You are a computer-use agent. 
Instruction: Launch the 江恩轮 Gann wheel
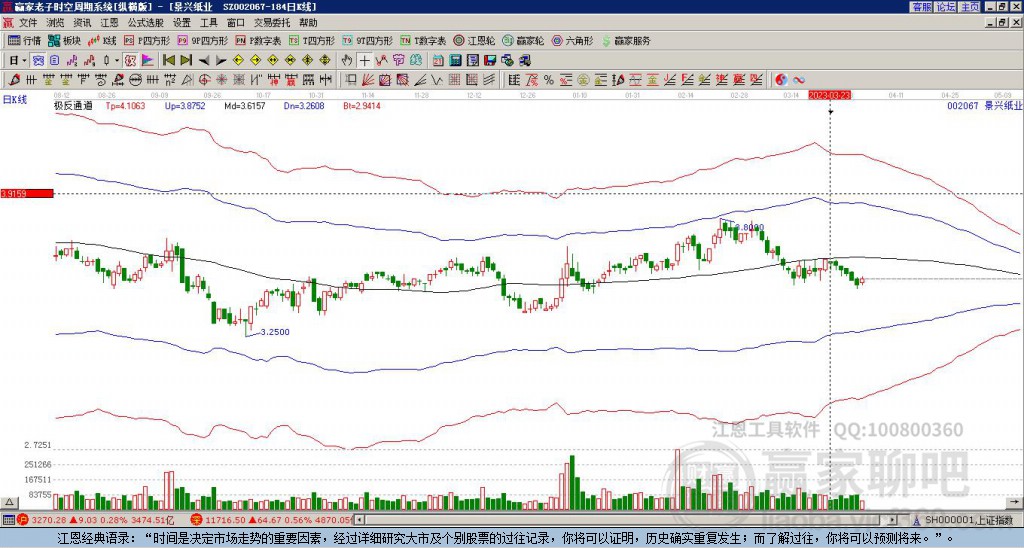tap(474, 40)
